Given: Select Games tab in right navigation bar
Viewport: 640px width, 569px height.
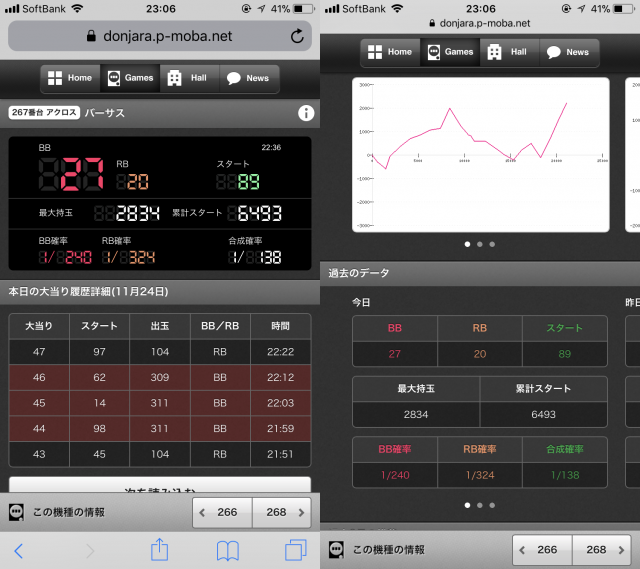Looking at the screenshot, I should coord(448,52).
